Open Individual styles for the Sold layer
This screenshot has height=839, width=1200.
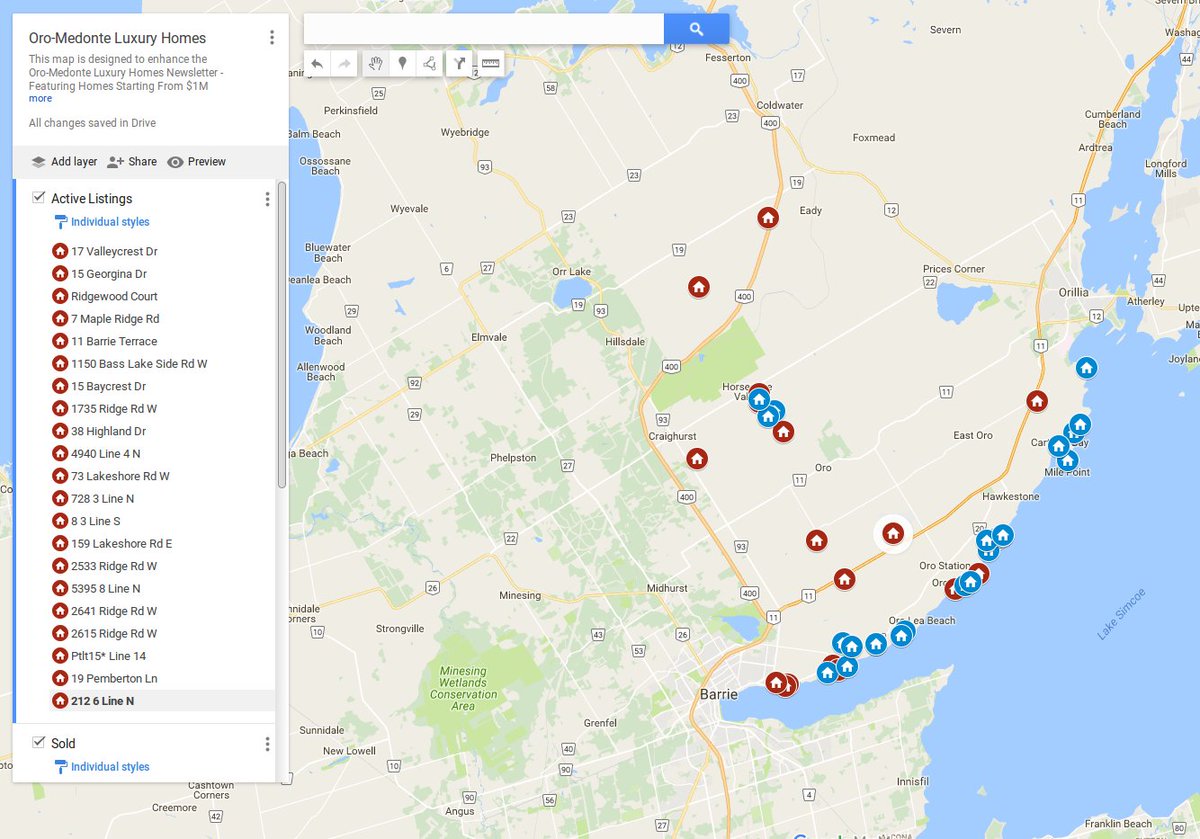coord(101,767)
